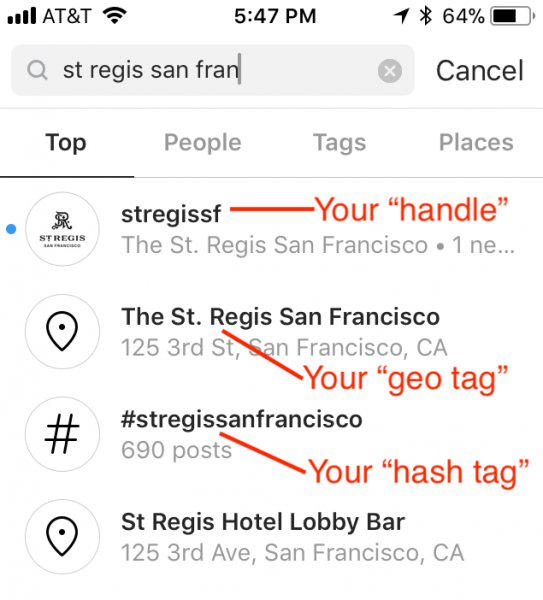
Task: Tap the blue unread dot beside stregissf
Action: click(11, 229)
